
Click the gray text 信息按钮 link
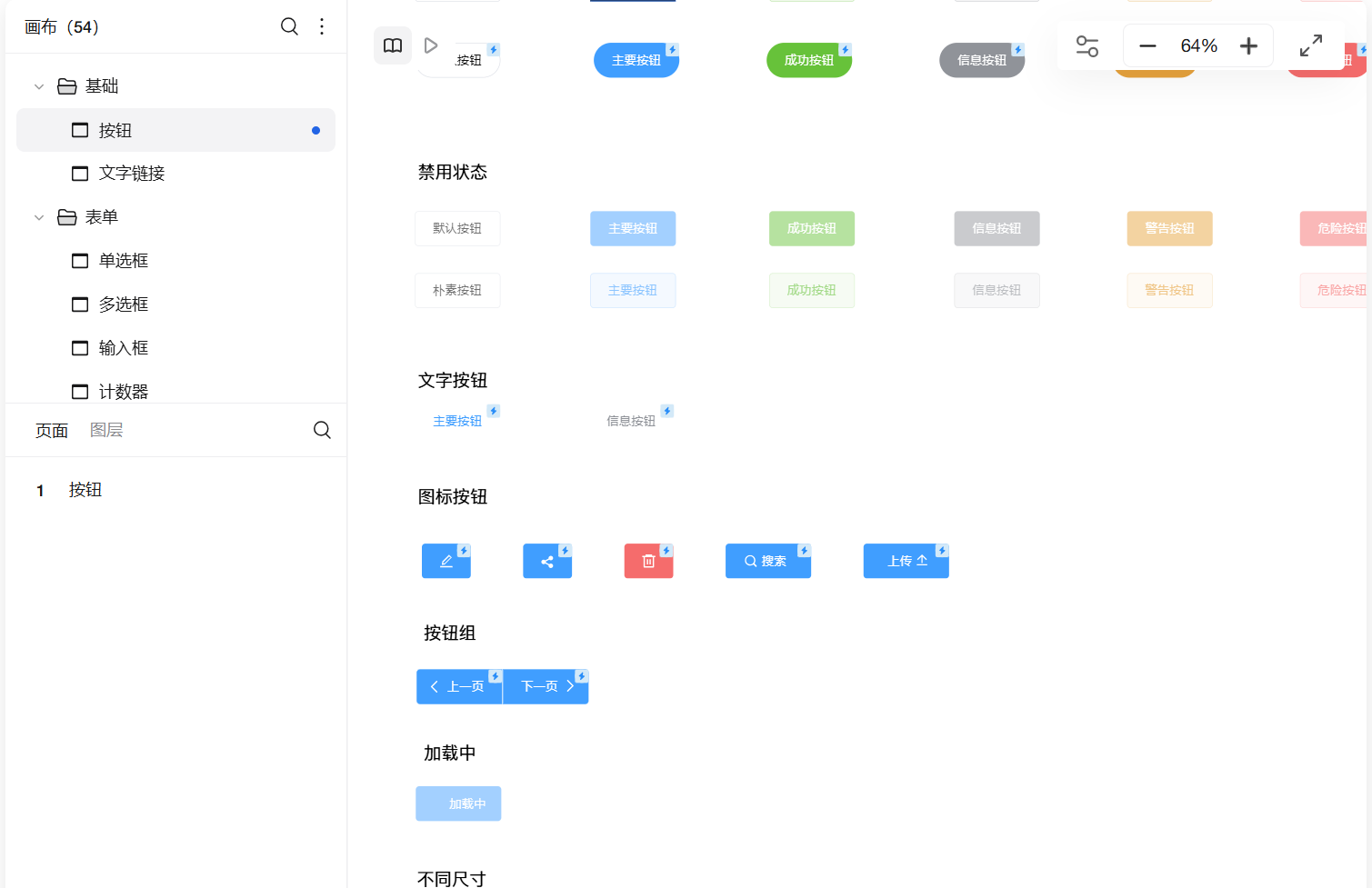tap(631, 421)
